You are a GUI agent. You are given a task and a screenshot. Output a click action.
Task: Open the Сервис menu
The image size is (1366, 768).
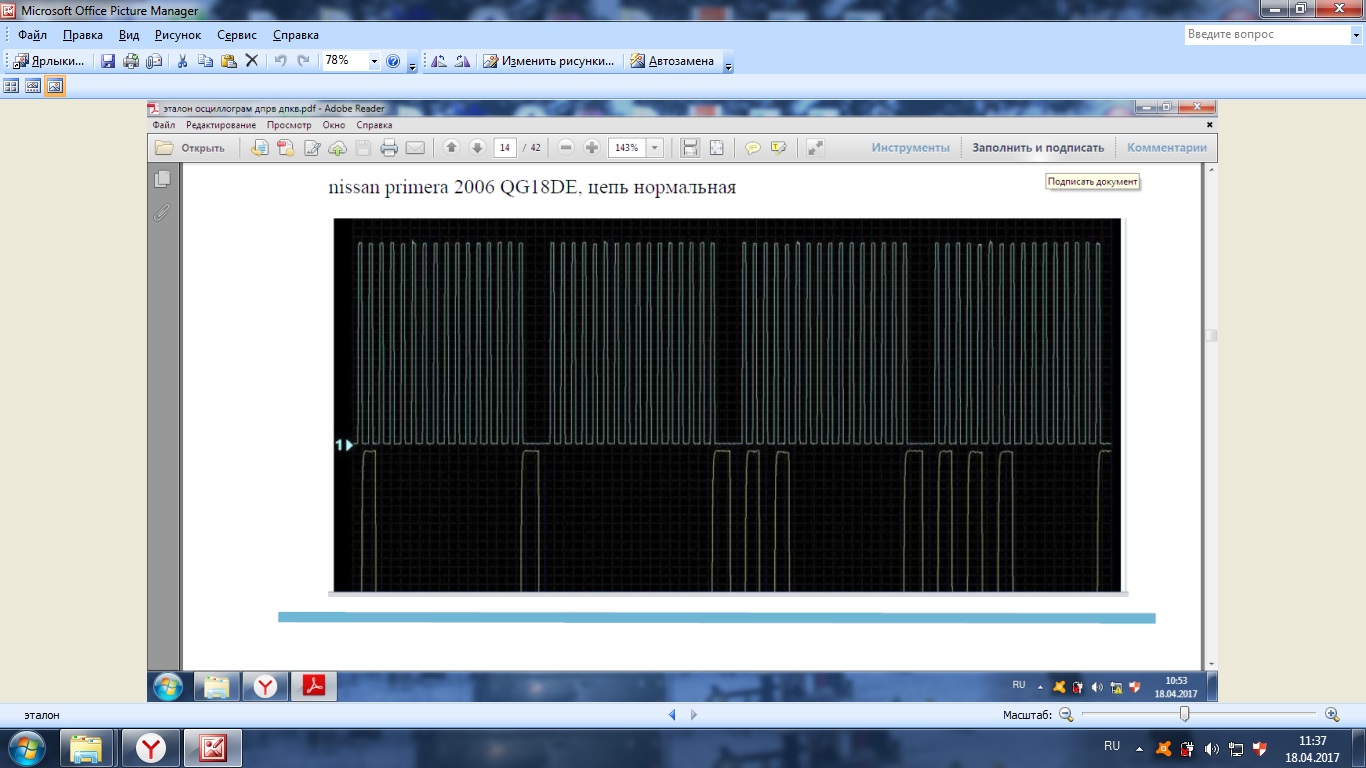[x=237, y=35]
